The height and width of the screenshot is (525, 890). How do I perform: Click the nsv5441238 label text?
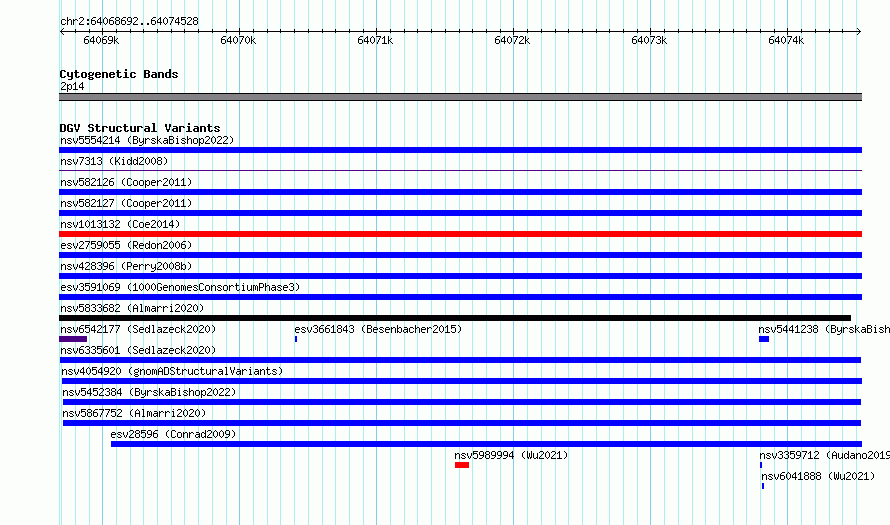tap(824, 329)
